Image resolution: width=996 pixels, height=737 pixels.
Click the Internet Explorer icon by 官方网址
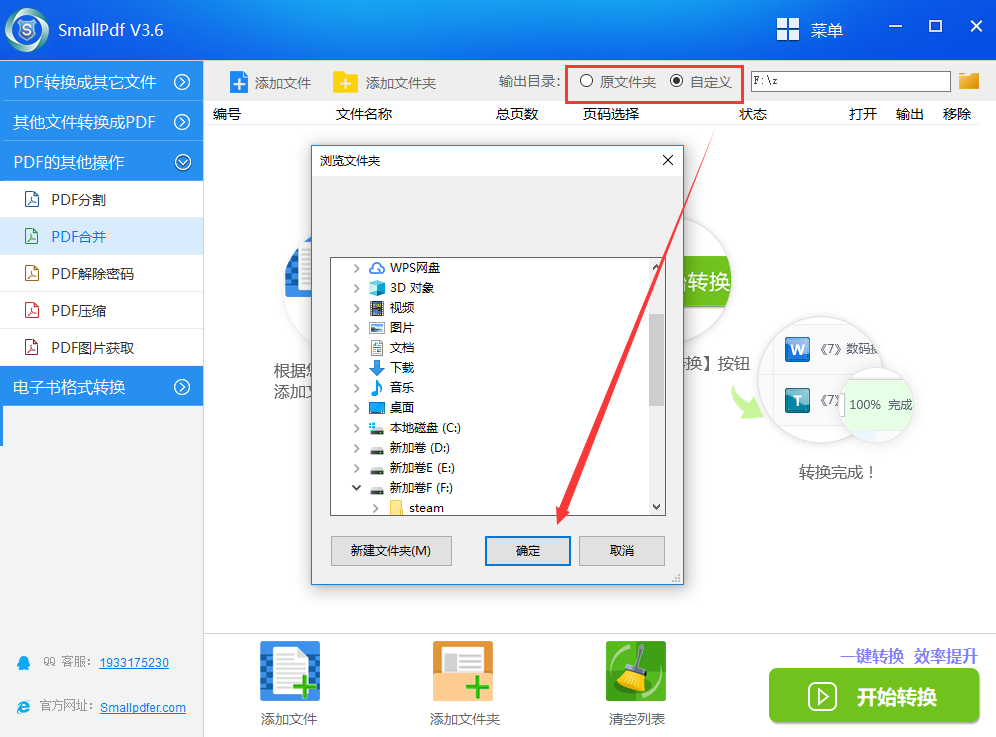click(x=24, y=707)
